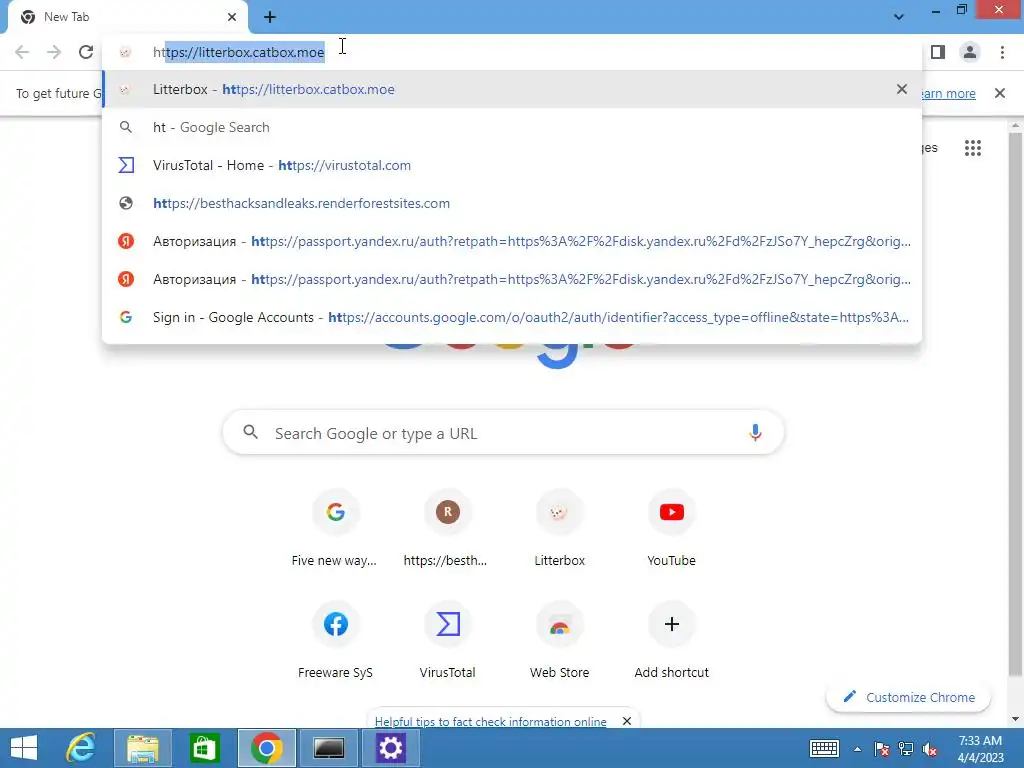Open the YouTube shortcut tile
Screen dimensions: 1024x768
click(x=671, y=530)
